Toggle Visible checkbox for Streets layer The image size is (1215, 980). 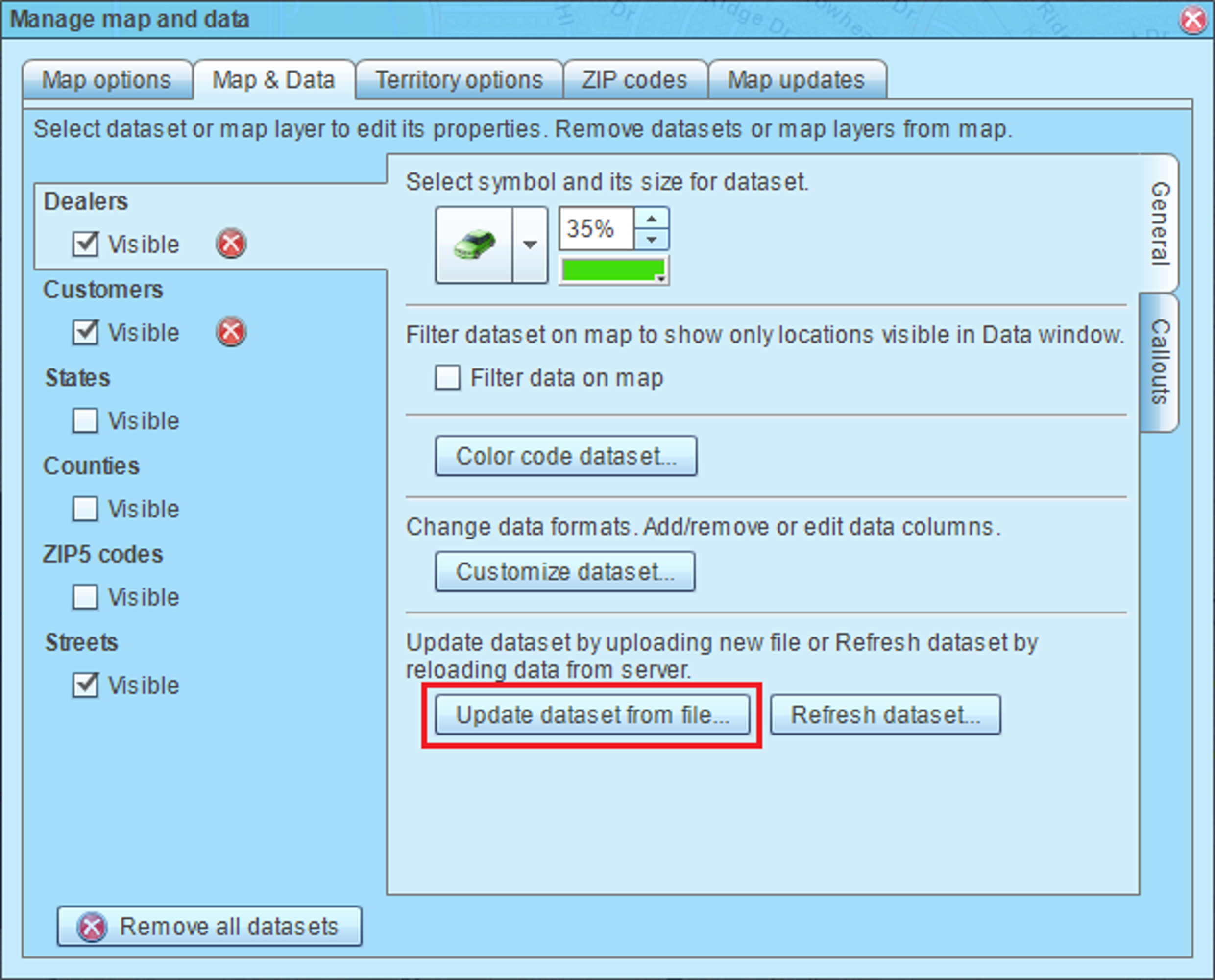click(x=85, y=685)
